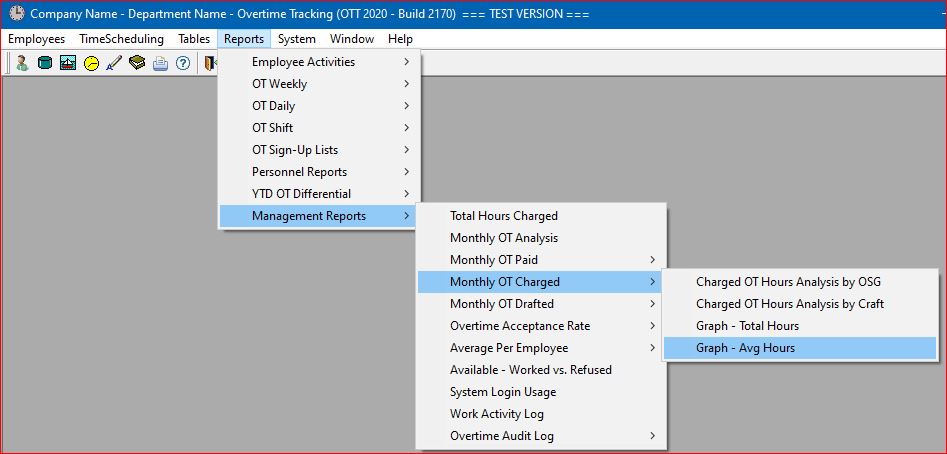
Task: Click the exit door toolbar icon
Action: point(209,63)
